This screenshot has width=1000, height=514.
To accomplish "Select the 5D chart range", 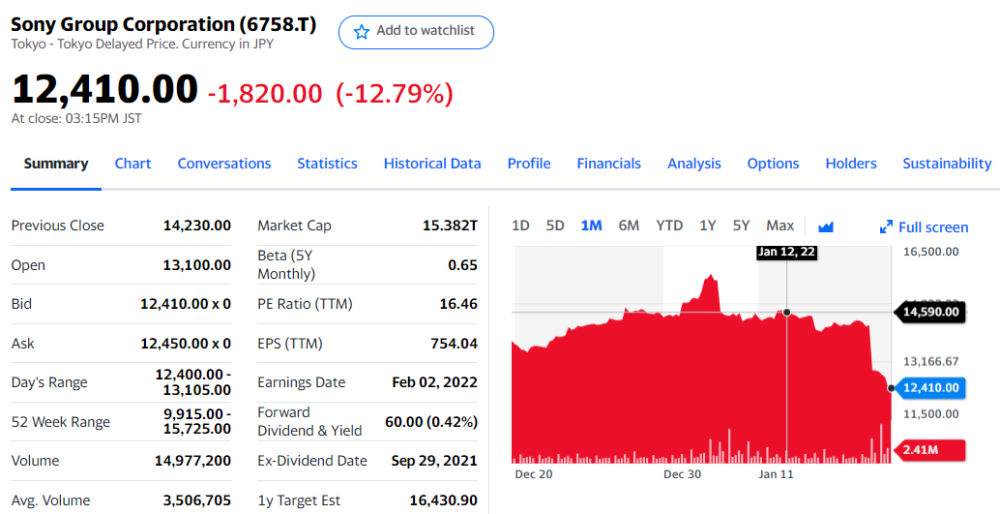I will coord(555,226).
